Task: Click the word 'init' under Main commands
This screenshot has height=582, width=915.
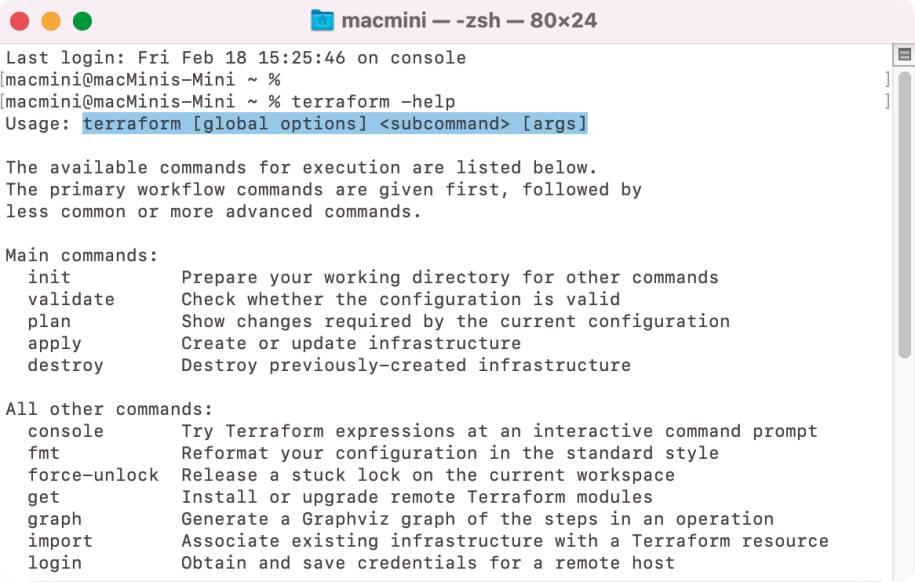Action: [x=49, y=277]
